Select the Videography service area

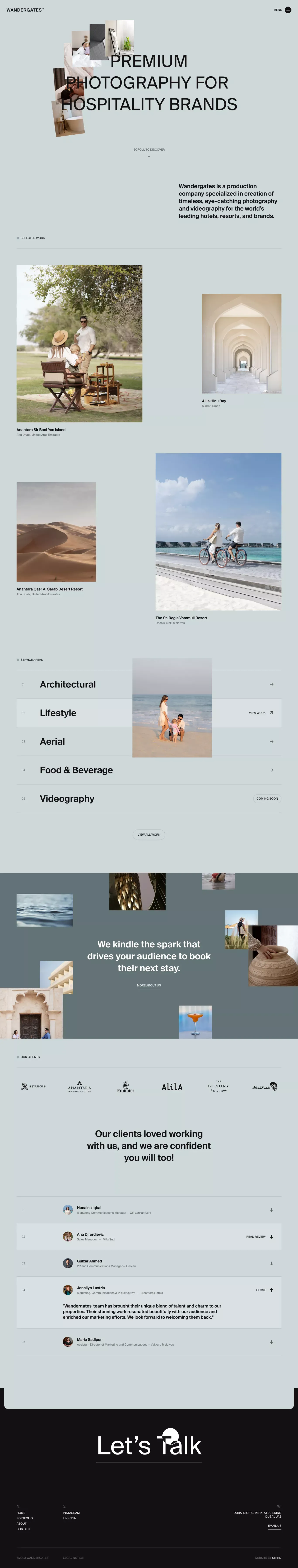click(67, 799)
